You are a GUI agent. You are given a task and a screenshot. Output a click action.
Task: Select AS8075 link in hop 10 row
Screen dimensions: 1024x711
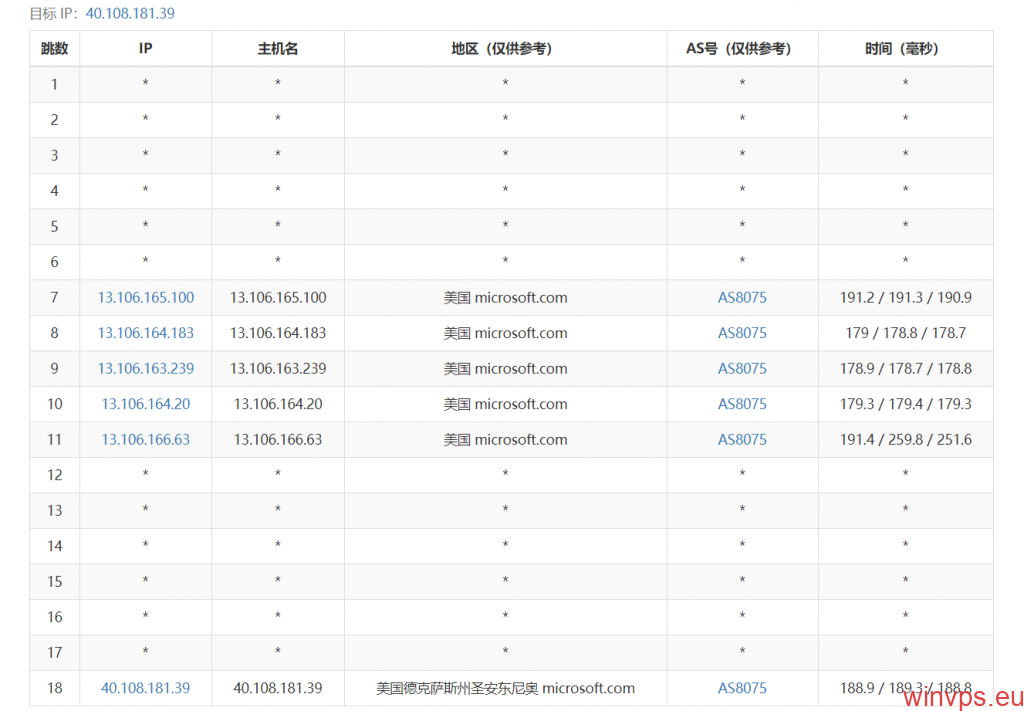coord(742,404)
